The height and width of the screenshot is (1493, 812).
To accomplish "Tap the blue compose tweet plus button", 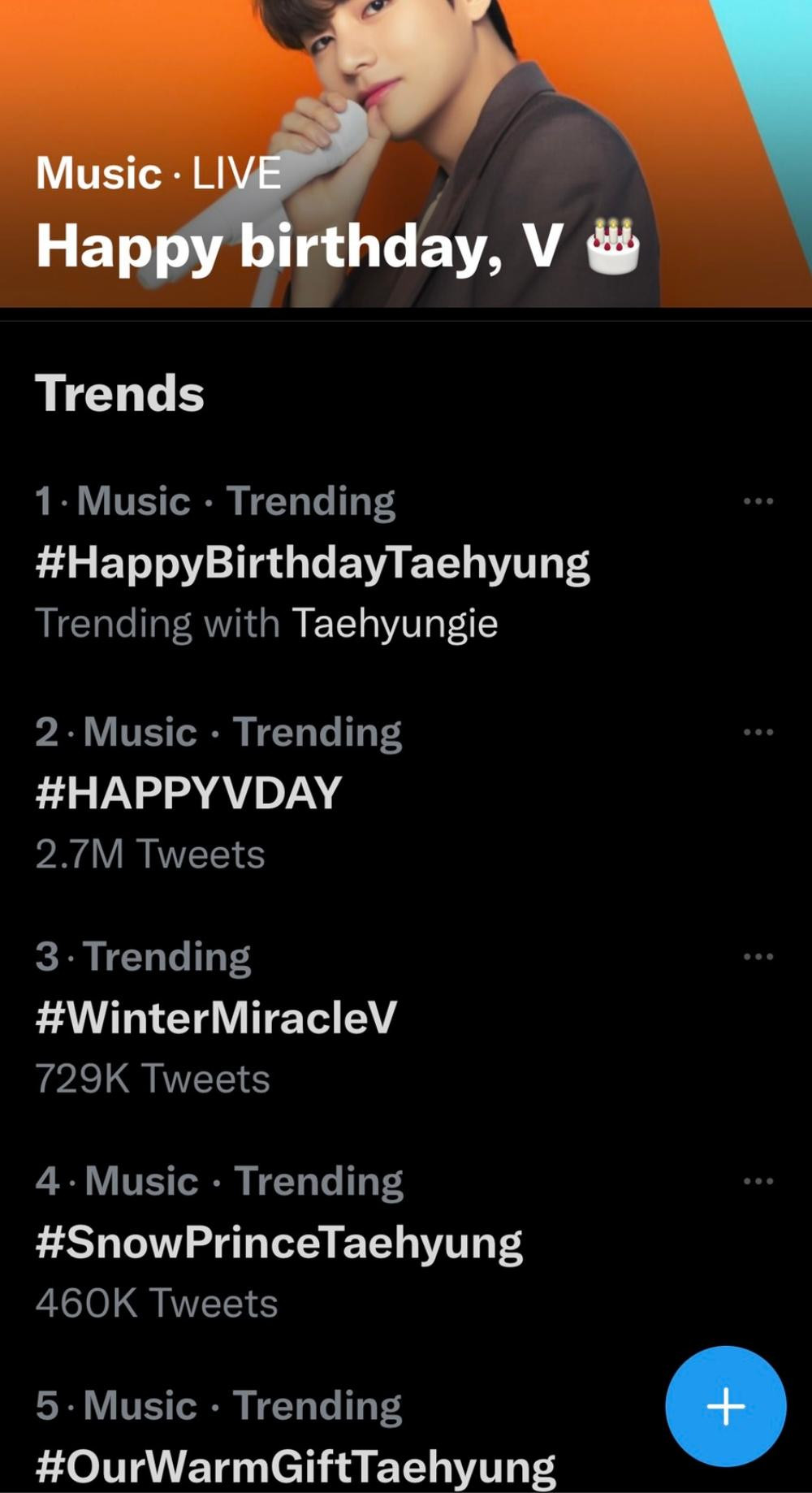I will coord(725,1406).
